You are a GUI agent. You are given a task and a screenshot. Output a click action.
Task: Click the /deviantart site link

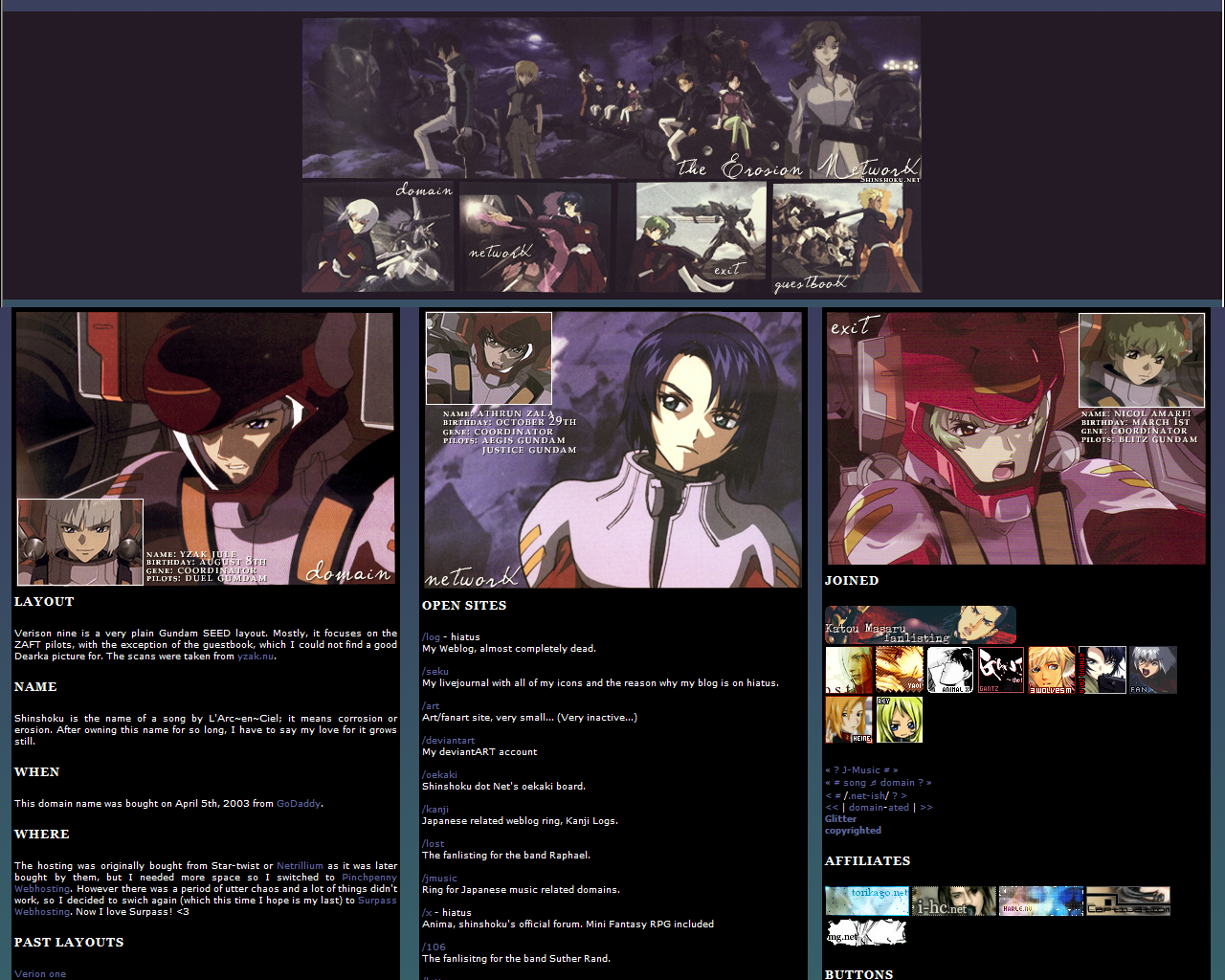(448, 741)
